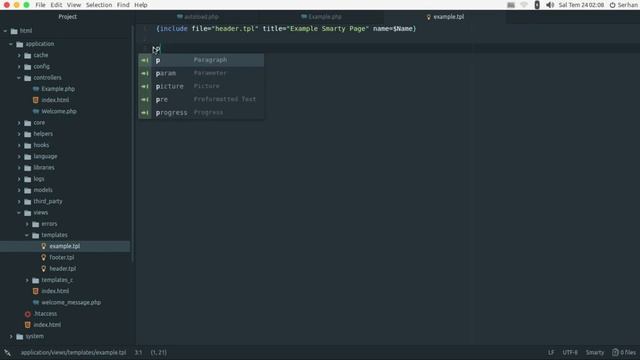640x360 pixels.
Task: Collapse the templates folder
Action: click(27, 235)
